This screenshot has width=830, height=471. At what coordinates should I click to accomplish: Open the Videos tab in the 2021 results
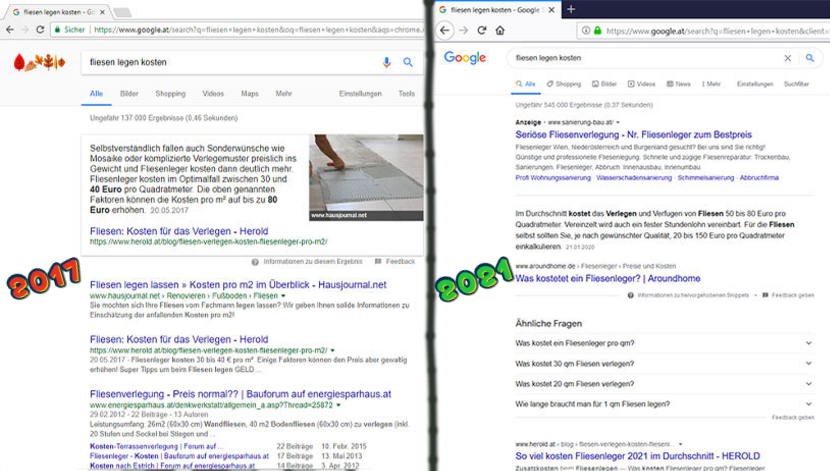point(642,84)
